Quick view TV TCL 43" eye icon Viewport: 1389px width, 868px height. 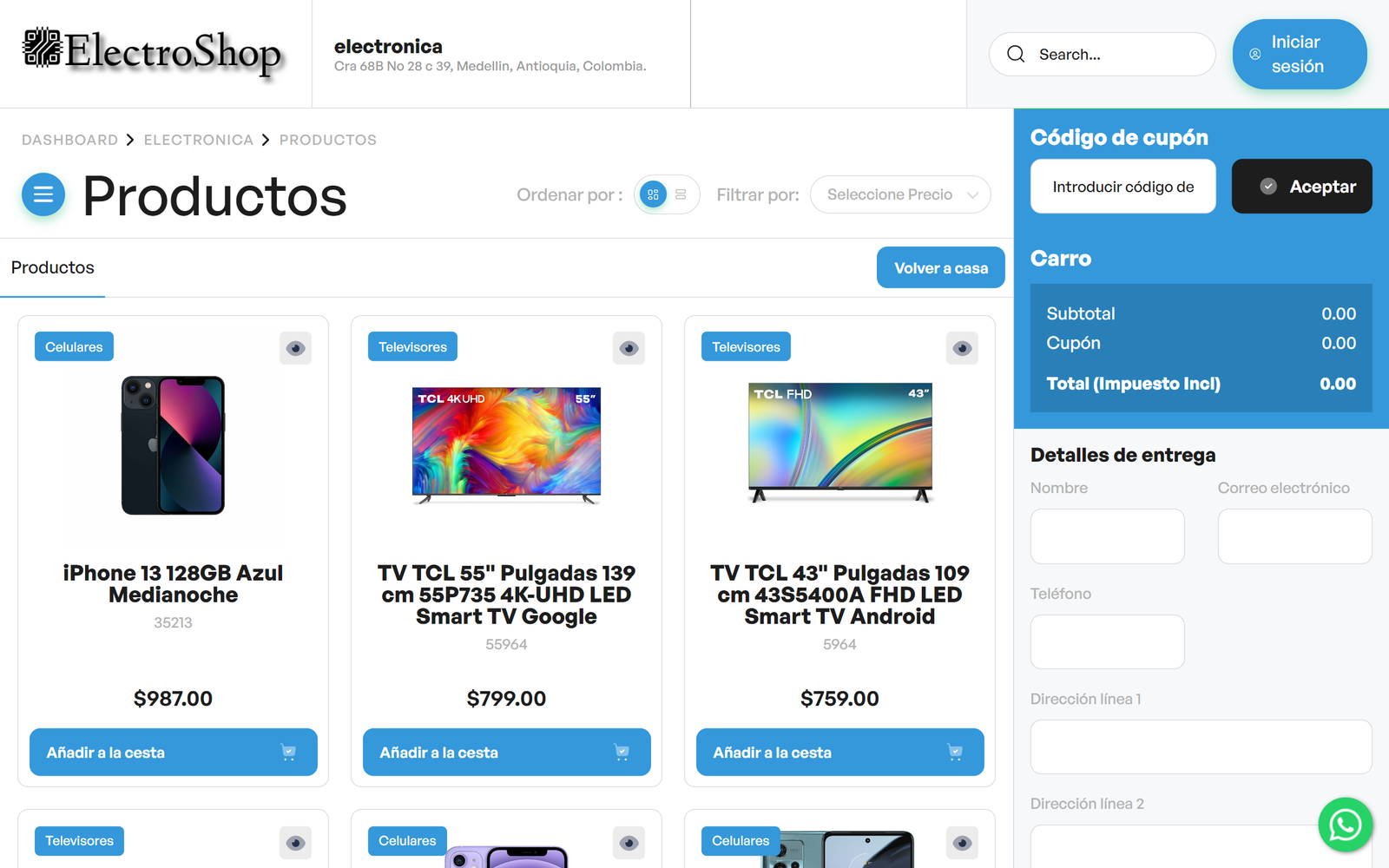[963, 348]
